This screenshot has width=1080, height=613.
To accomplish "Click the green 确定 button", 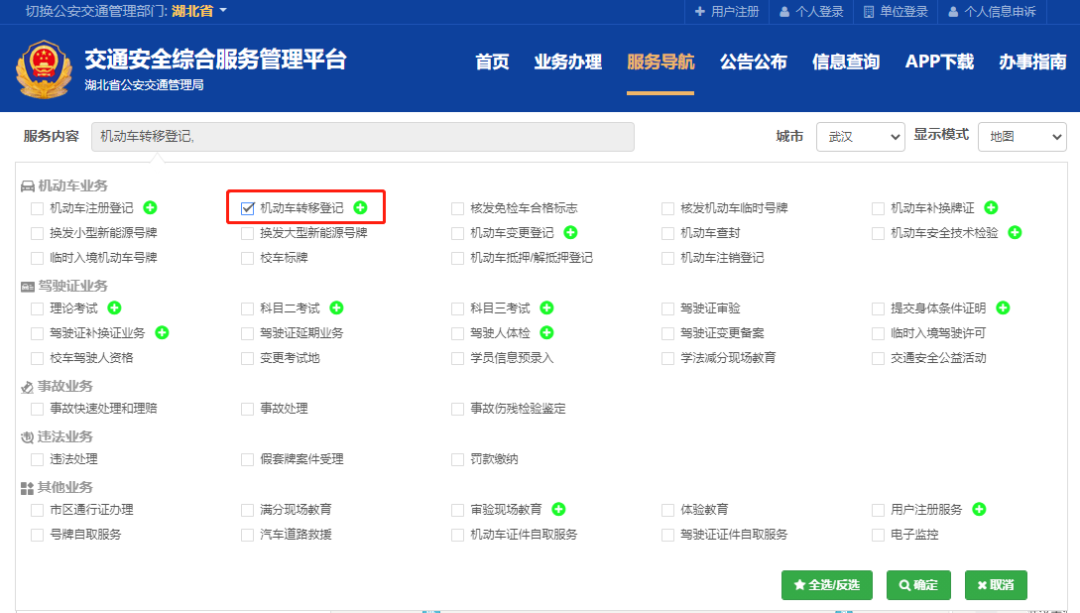I will [918, 585].
